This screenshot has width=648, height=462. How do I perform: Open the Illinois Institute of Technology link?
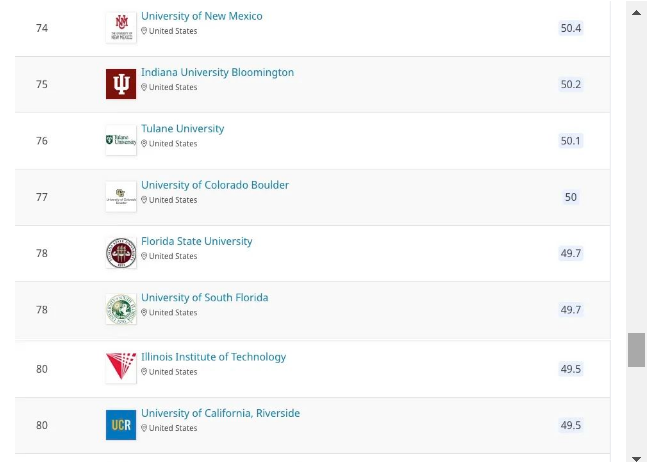coord(214,357)
